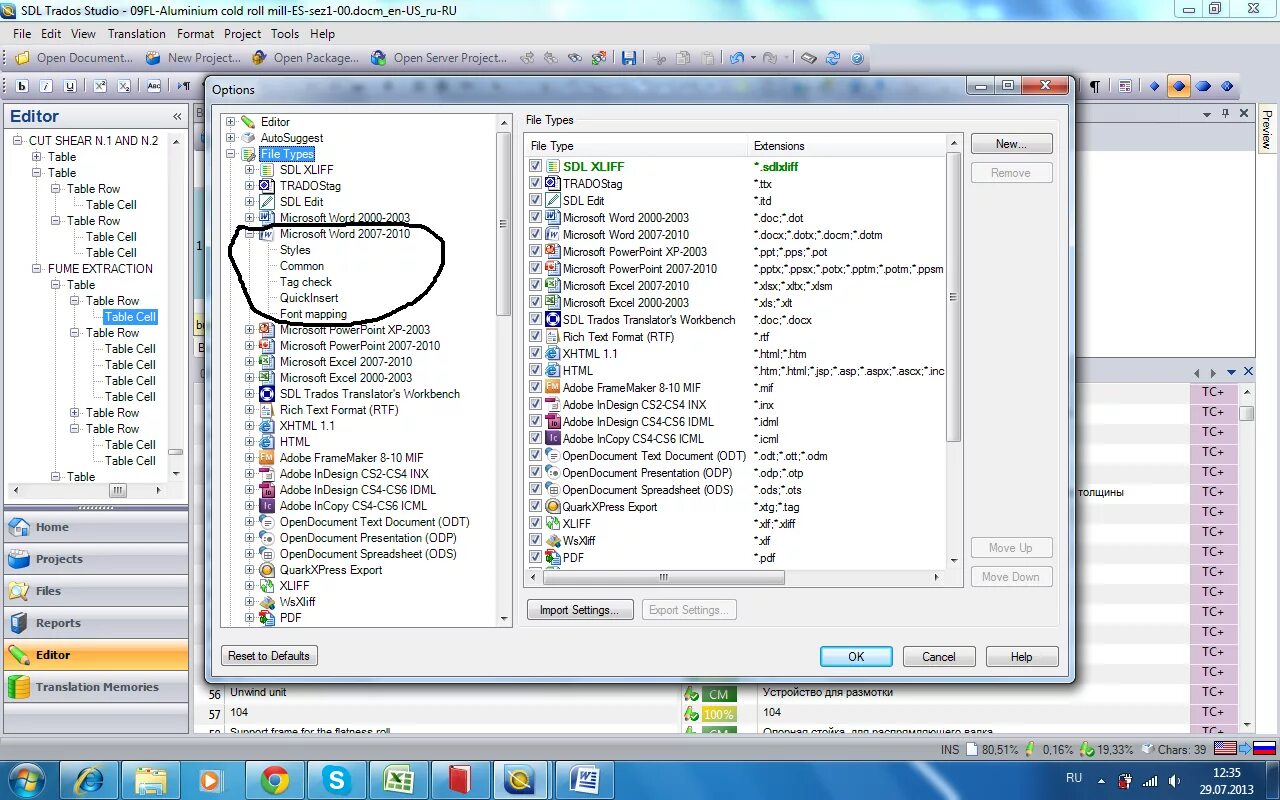The height and width of the screenshot is (800, 1280).
Task: Launch Internet Explorer from taskbar
Action: click(x=90, y=779)
